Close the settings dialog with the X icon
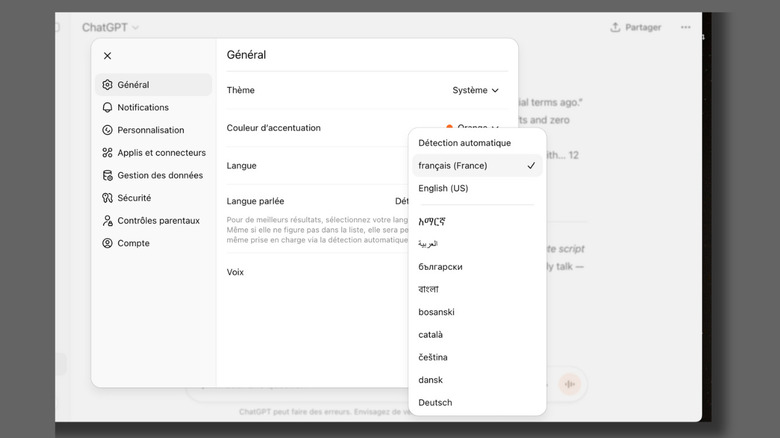This screenshot has height=438, width=780. point(108,56)
